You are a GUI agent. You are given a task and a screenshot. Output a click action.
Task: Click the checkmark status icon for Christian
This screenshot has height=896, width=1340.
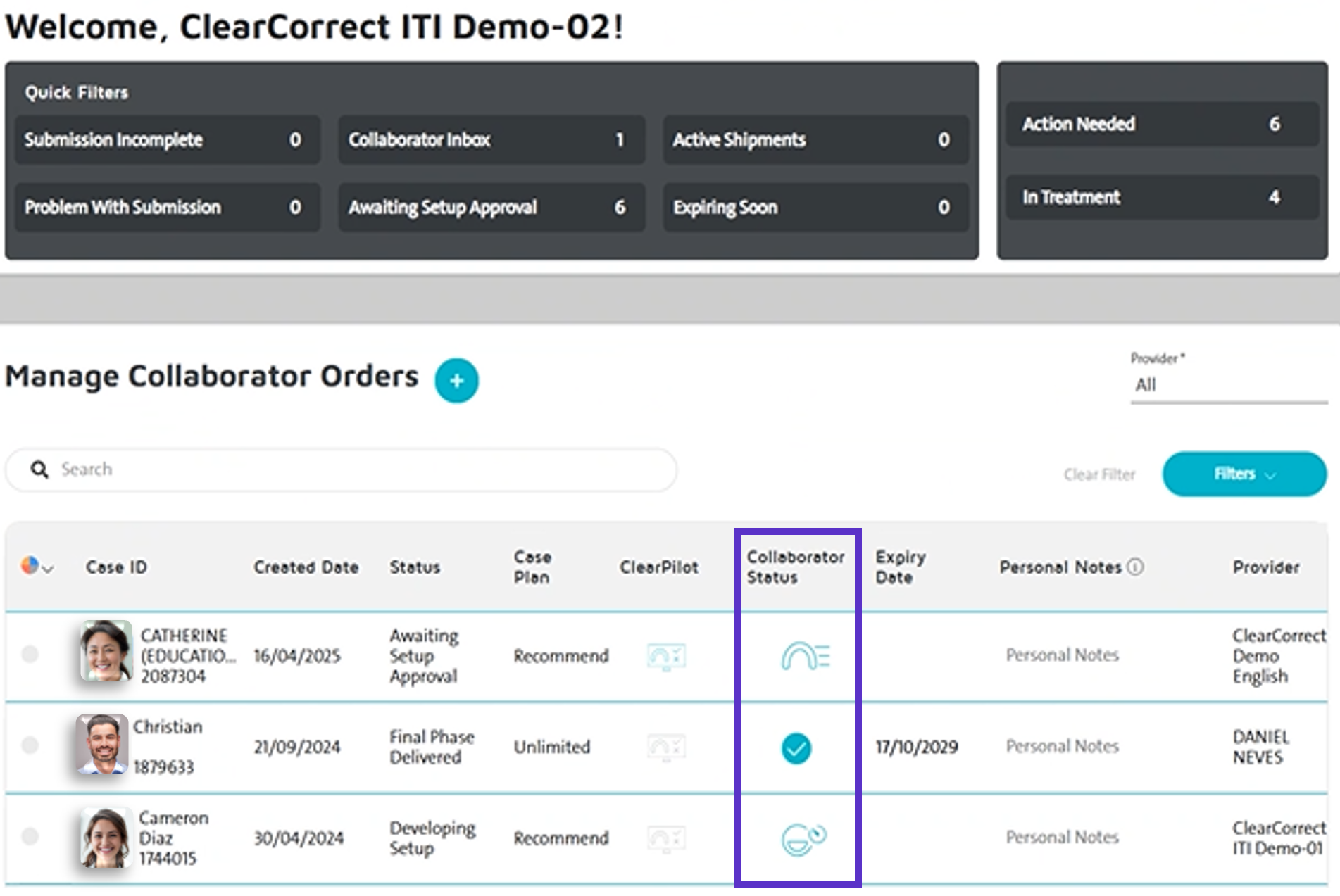pyautogui.click(x=796, y=747)
